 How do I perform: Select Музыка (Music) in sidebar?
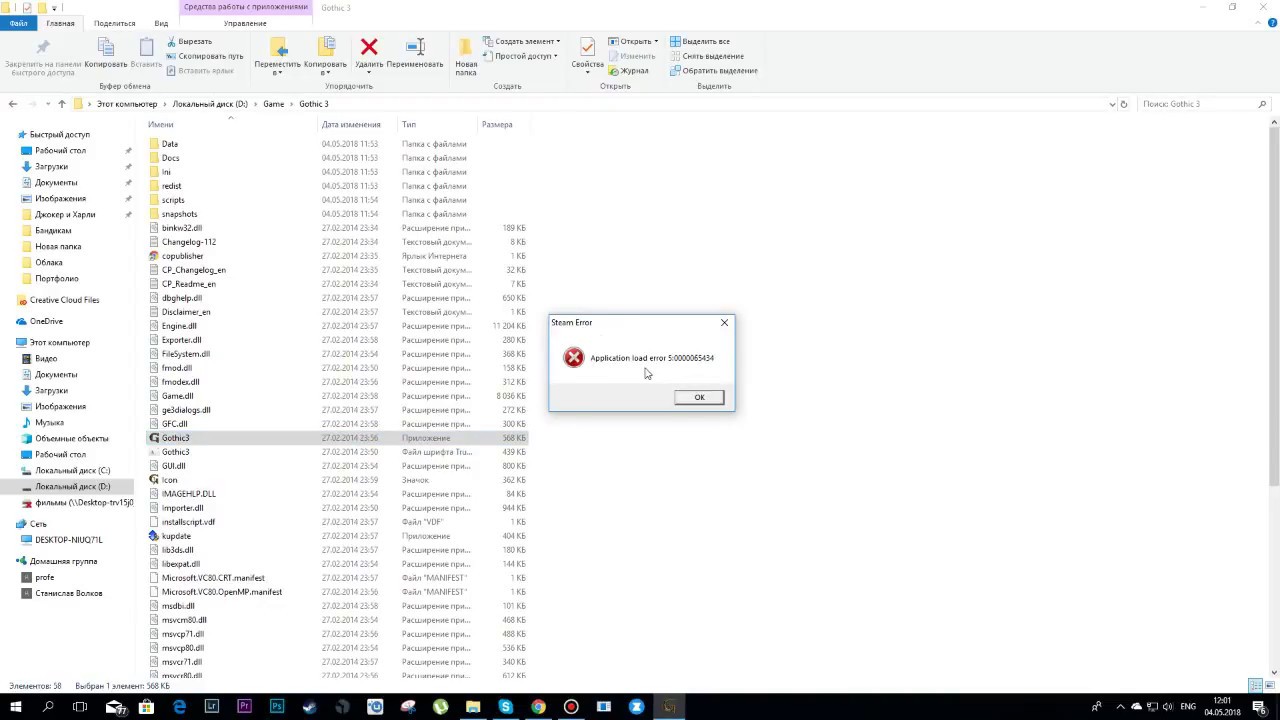click(49, 422)
